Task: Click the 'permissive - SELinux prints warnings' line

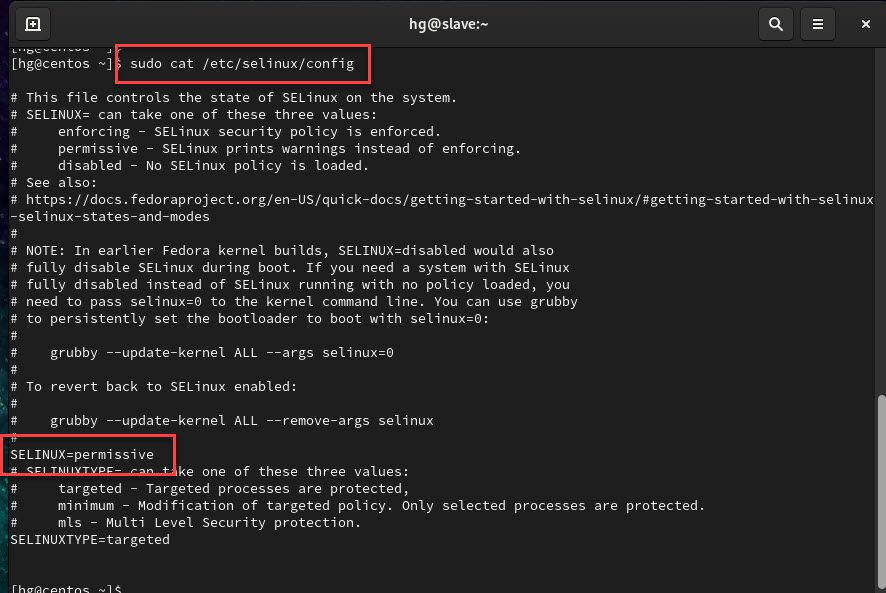Action: [289, 149]
